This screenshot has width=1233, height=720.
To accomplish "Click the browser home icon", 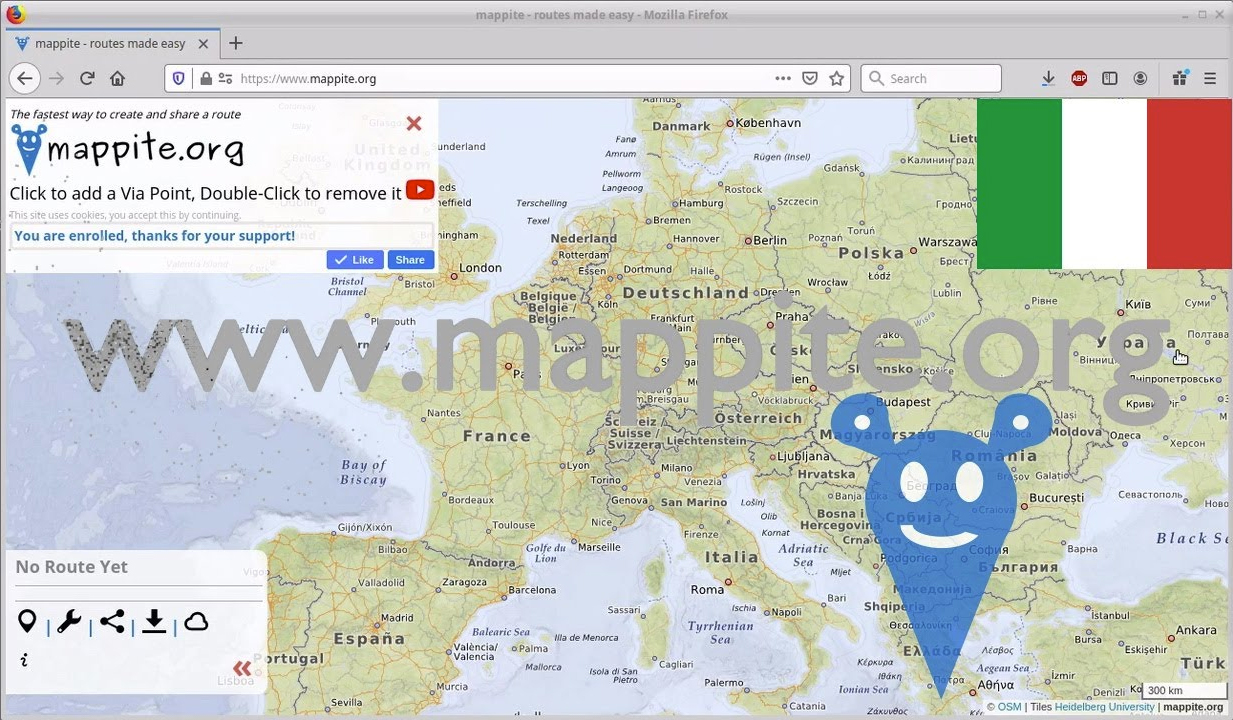I will pos(117,78).
